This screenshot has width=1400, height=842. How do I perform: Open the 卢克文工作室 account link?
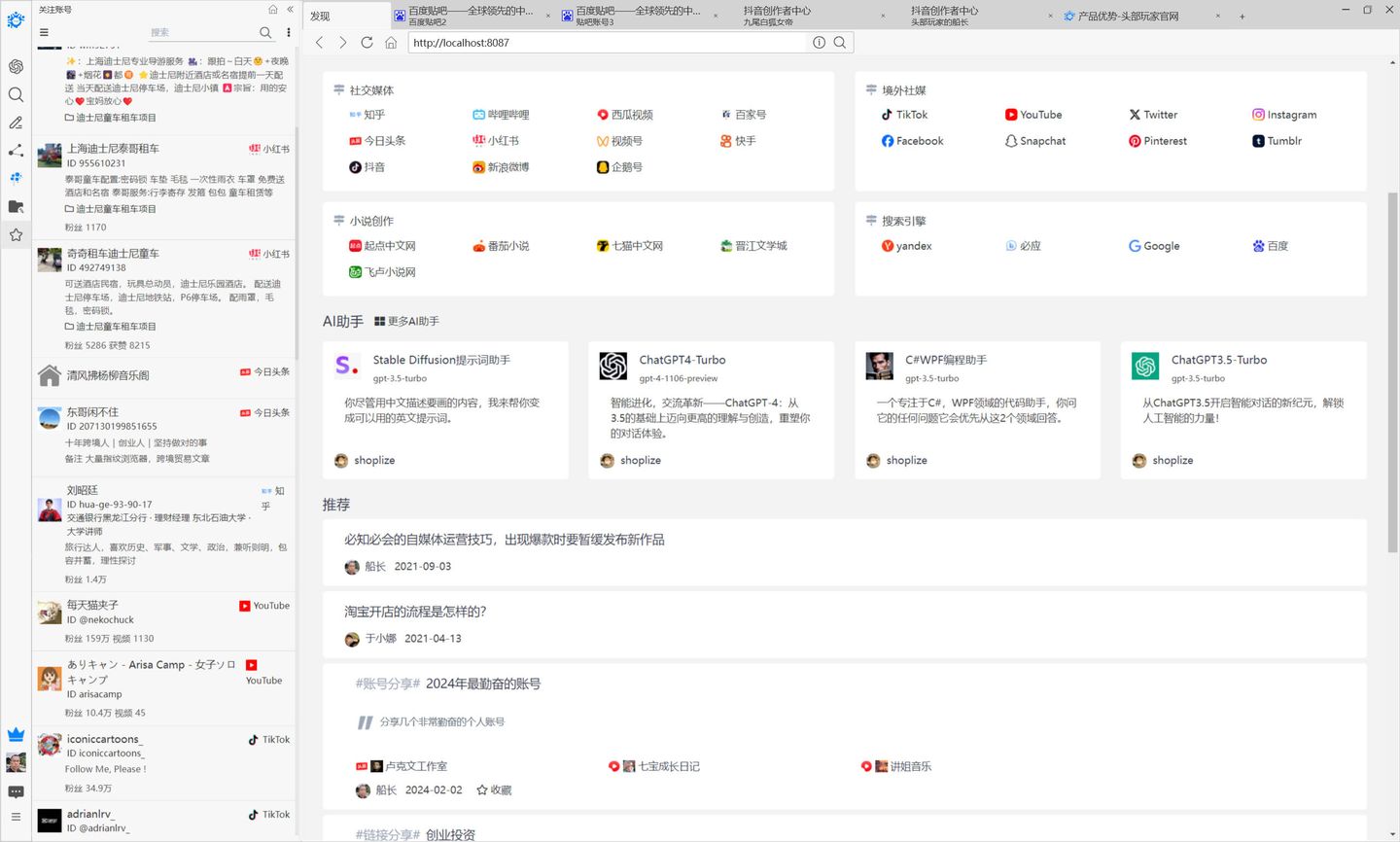[402, 766]
